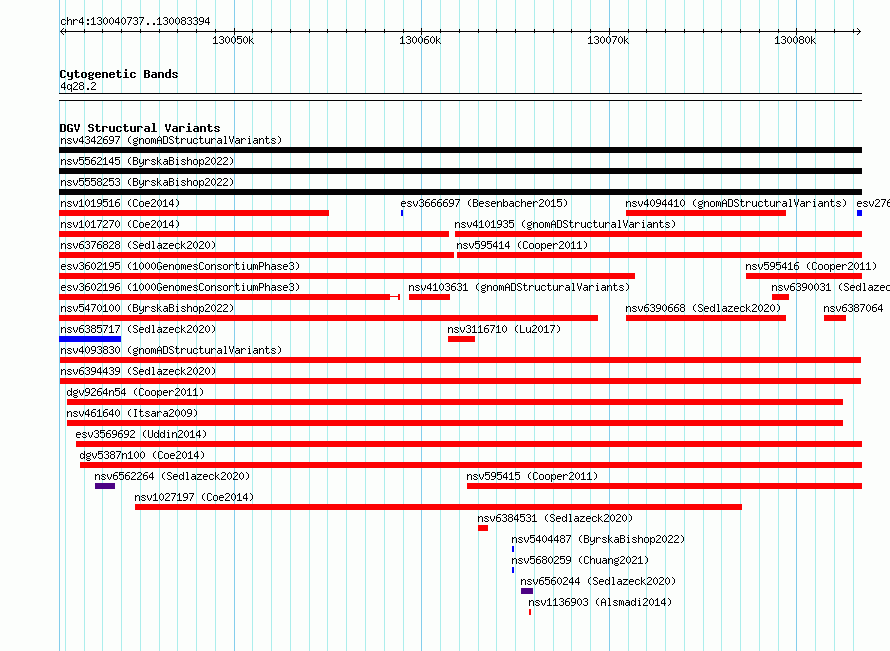The height and width of the screenshot is (651, 890).
Task: Click the nsv6385717 Sedlazeck2020 label
Action: [138, 329]
